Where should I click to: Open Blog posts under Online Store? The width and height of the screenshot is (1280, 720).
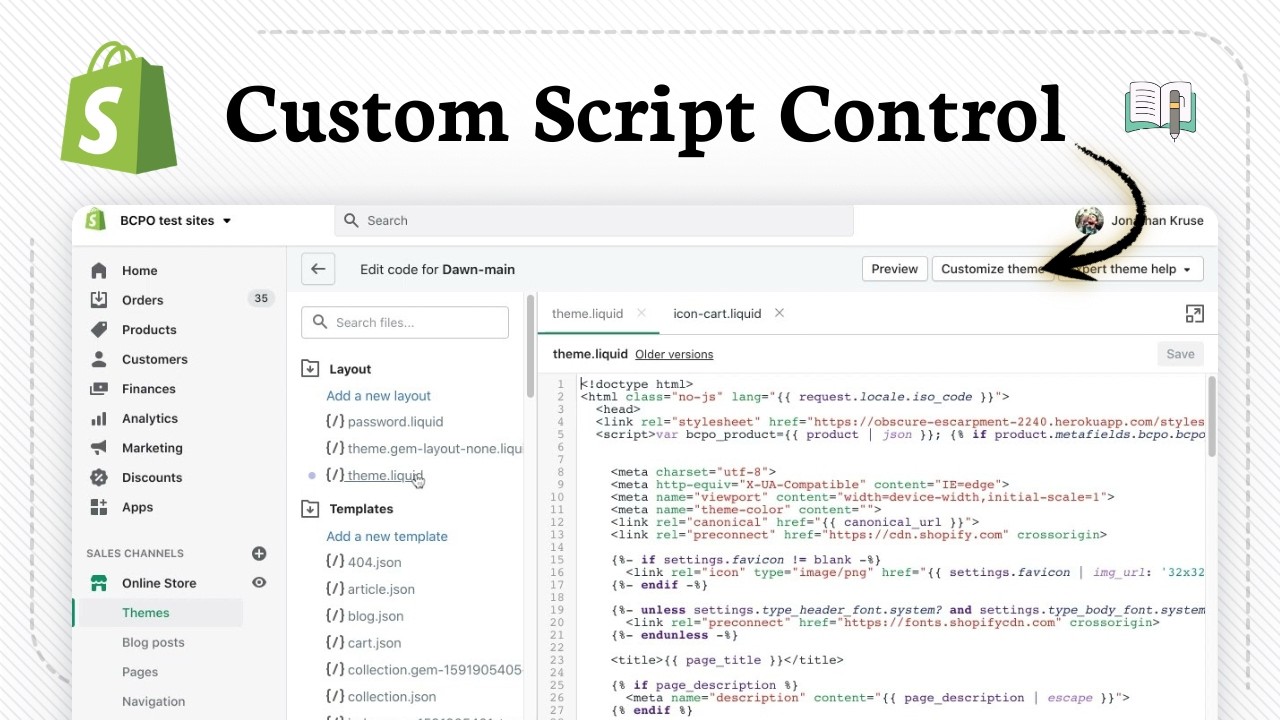click(x=153, y=642)
